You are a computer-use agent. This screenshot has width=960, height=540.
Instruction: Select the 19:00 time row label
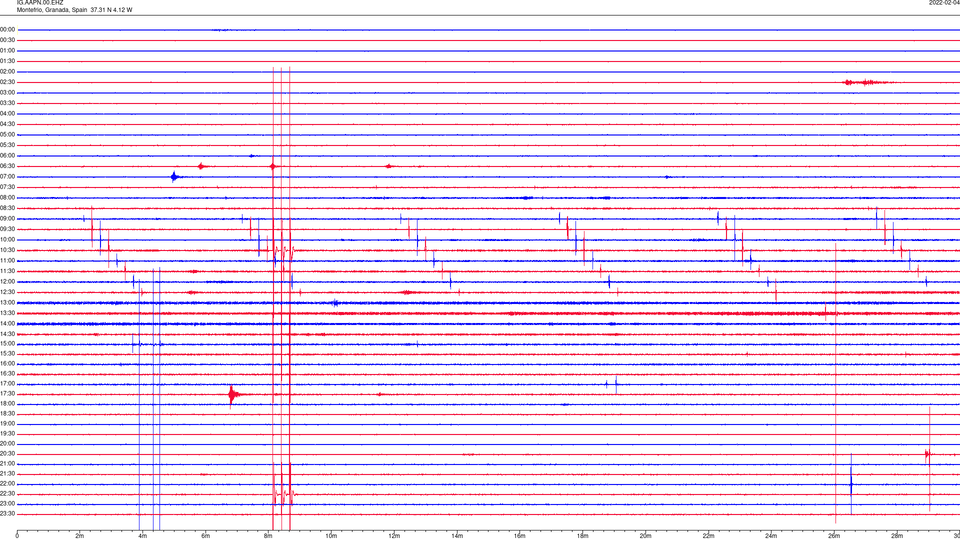(7, 424)
